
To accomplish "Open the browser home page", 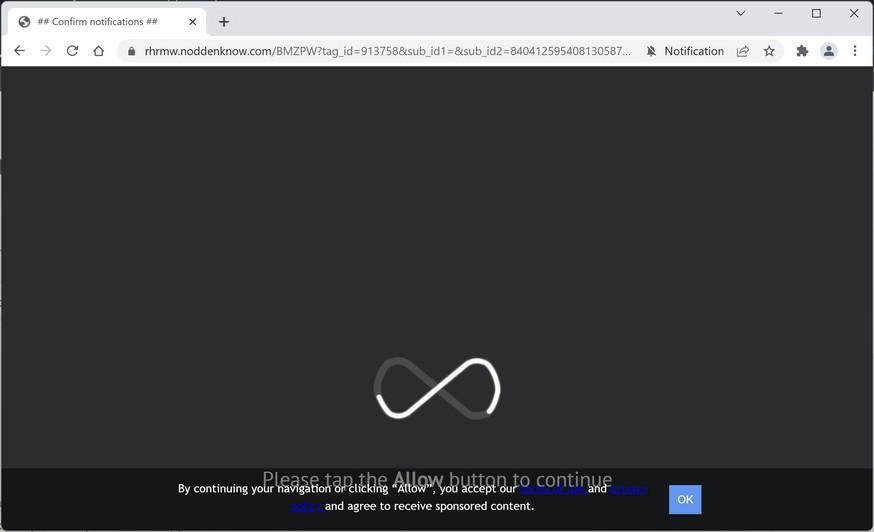I will pos(99,51).
